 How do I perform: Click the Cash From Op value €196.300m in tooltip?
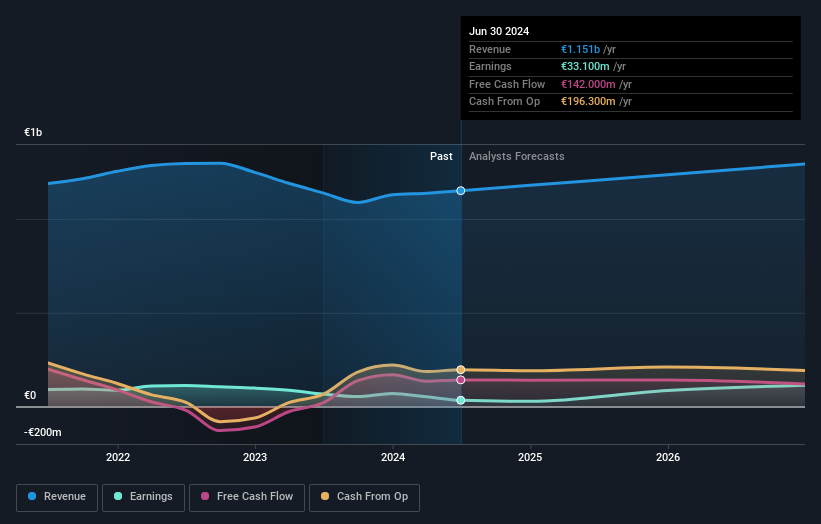click(588, 102)
